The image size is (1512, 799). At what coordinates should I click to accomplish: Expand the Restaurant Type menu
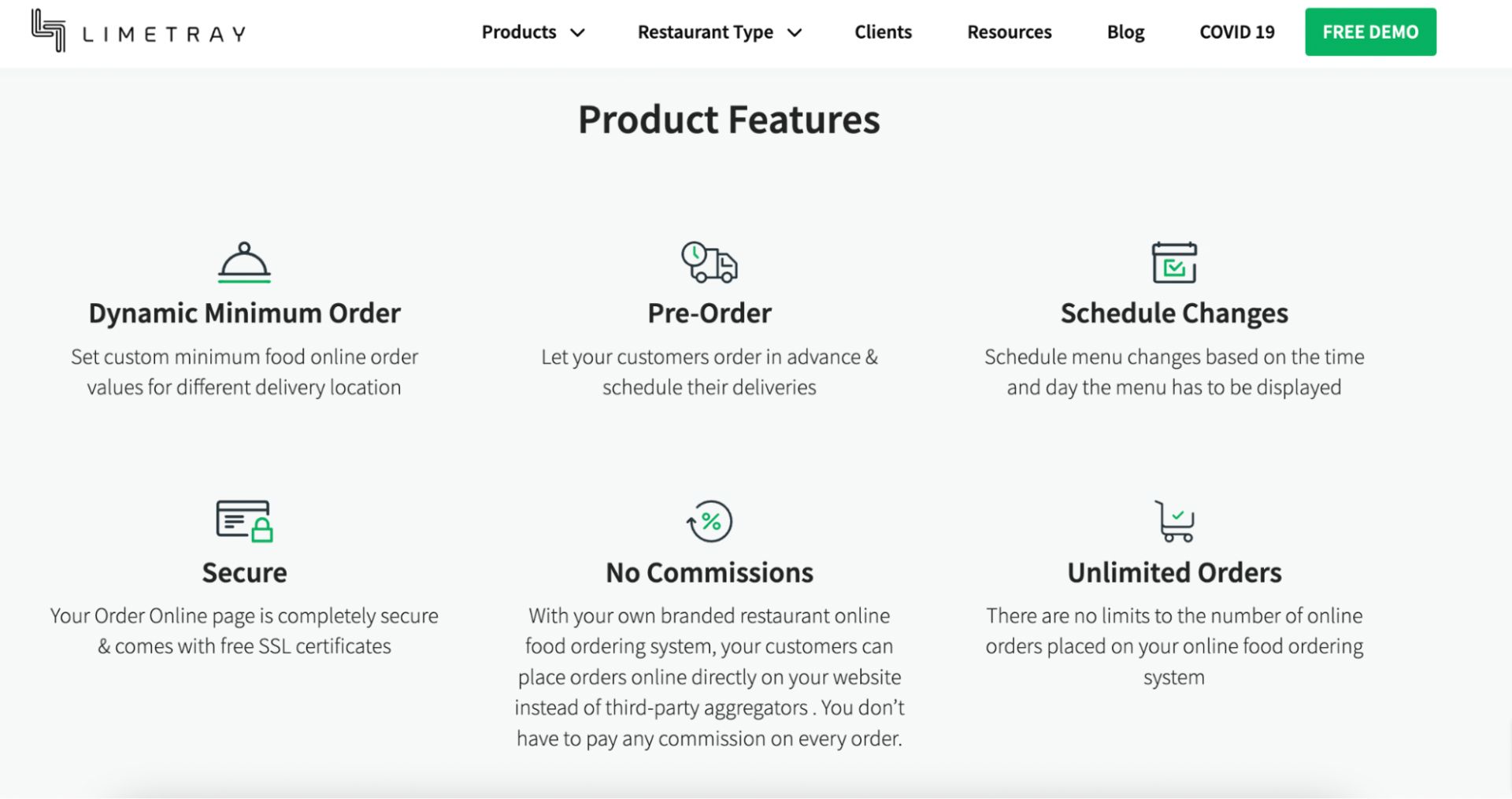click(705, 32)
